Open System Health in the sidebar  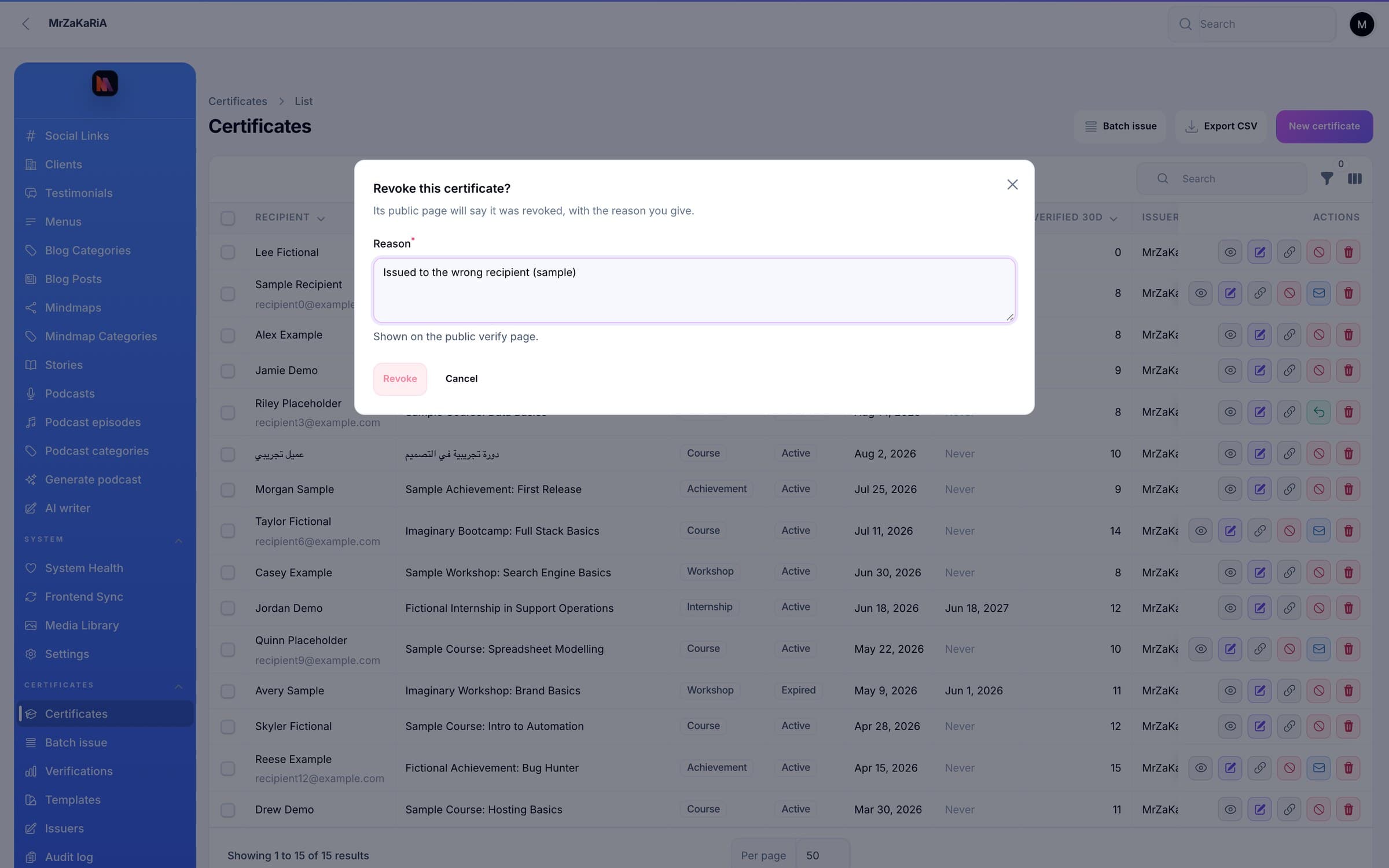point(104,568)
